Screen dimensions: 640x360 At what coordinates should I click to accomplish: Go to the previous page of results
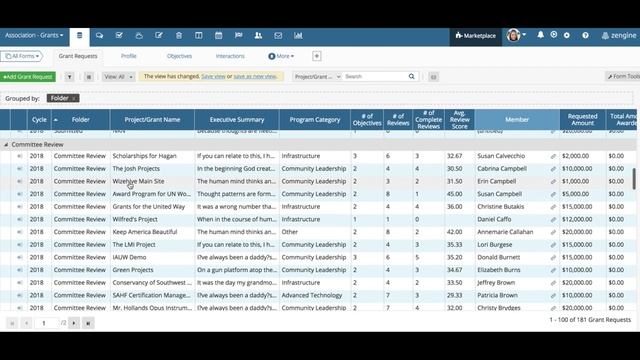click(27, 323)
